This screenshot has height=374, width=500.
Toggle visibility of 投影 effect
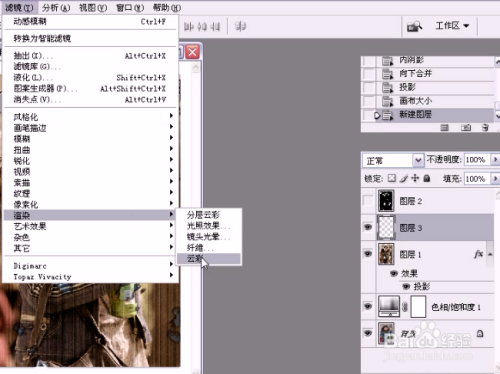click(406, 286)
